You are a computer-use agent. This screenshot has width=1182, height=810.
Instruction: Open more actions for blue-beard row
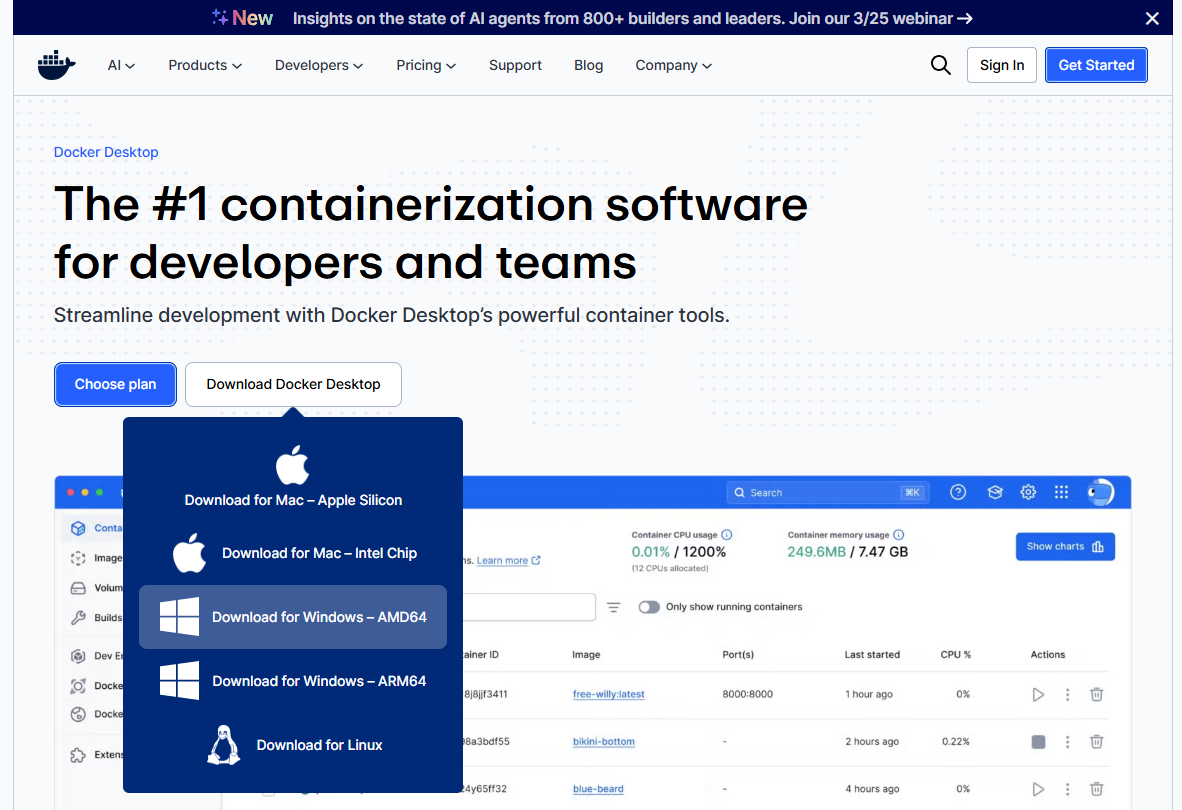pos(1067,789)
